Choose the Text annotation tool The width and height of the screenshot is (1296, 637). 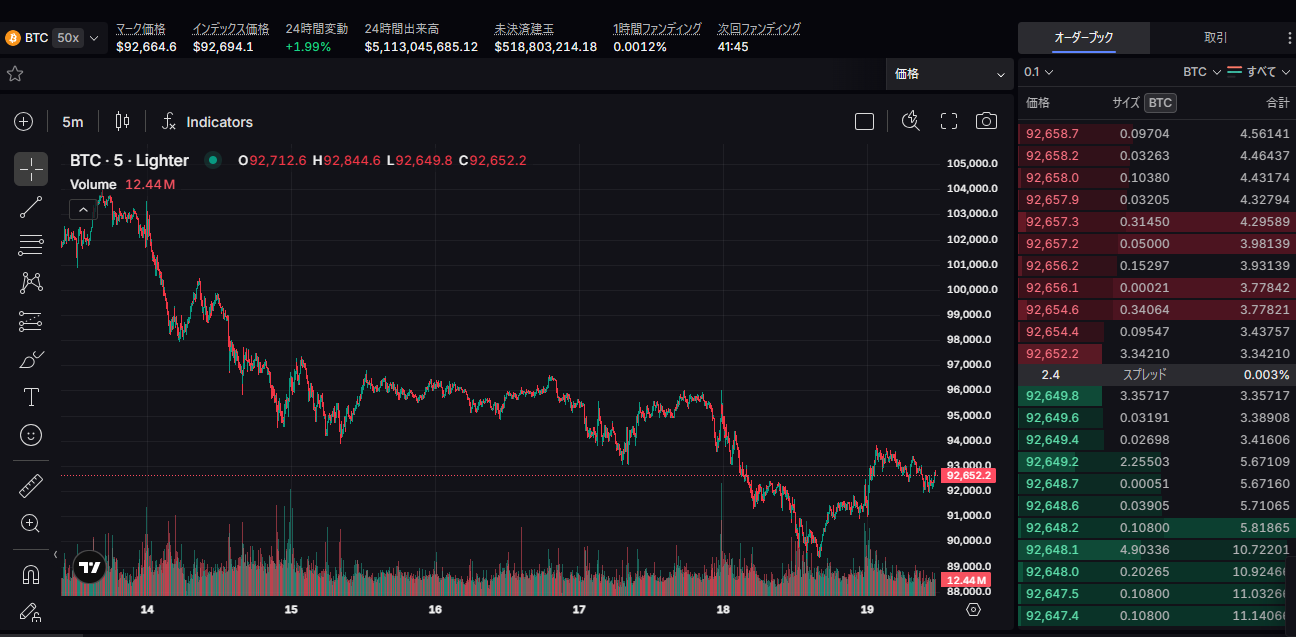tap(31, 397)
